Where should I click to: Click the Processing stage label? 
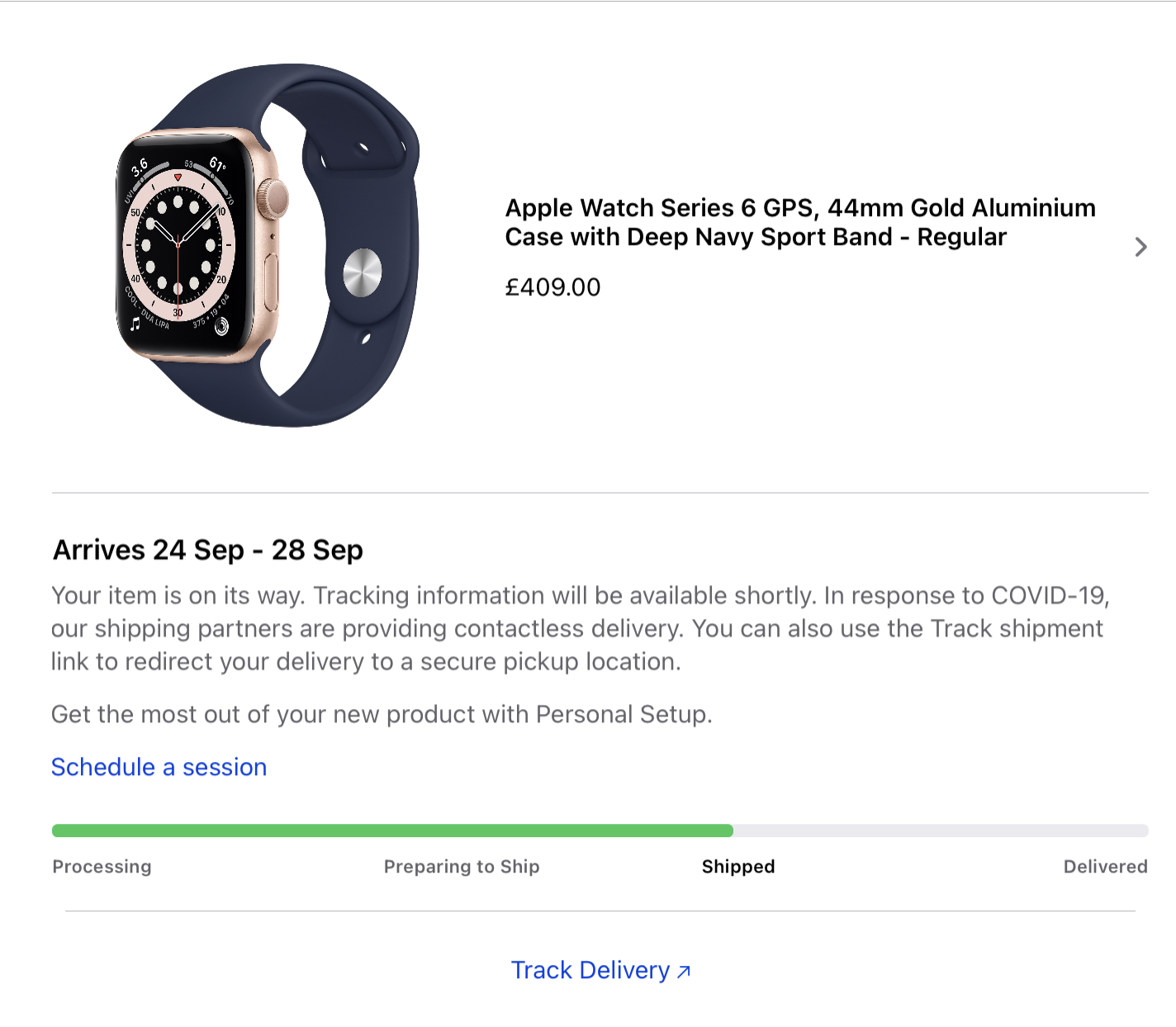tap(102, 866)
